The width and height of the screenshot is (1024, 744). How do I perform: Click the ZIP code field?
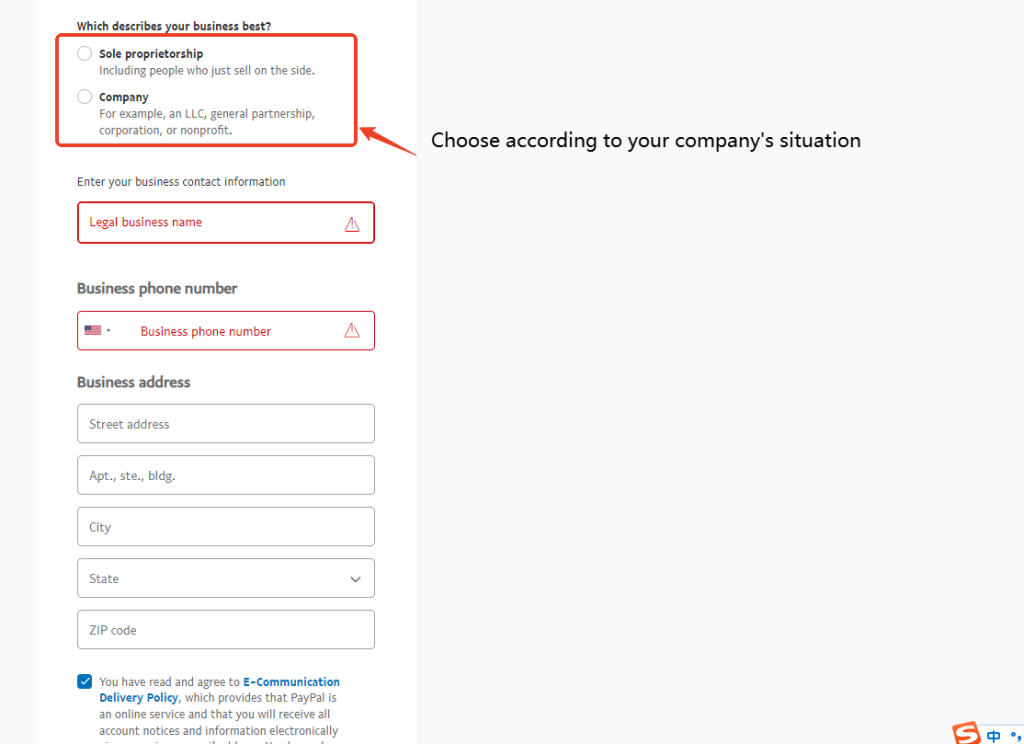[x=225, y=629]
